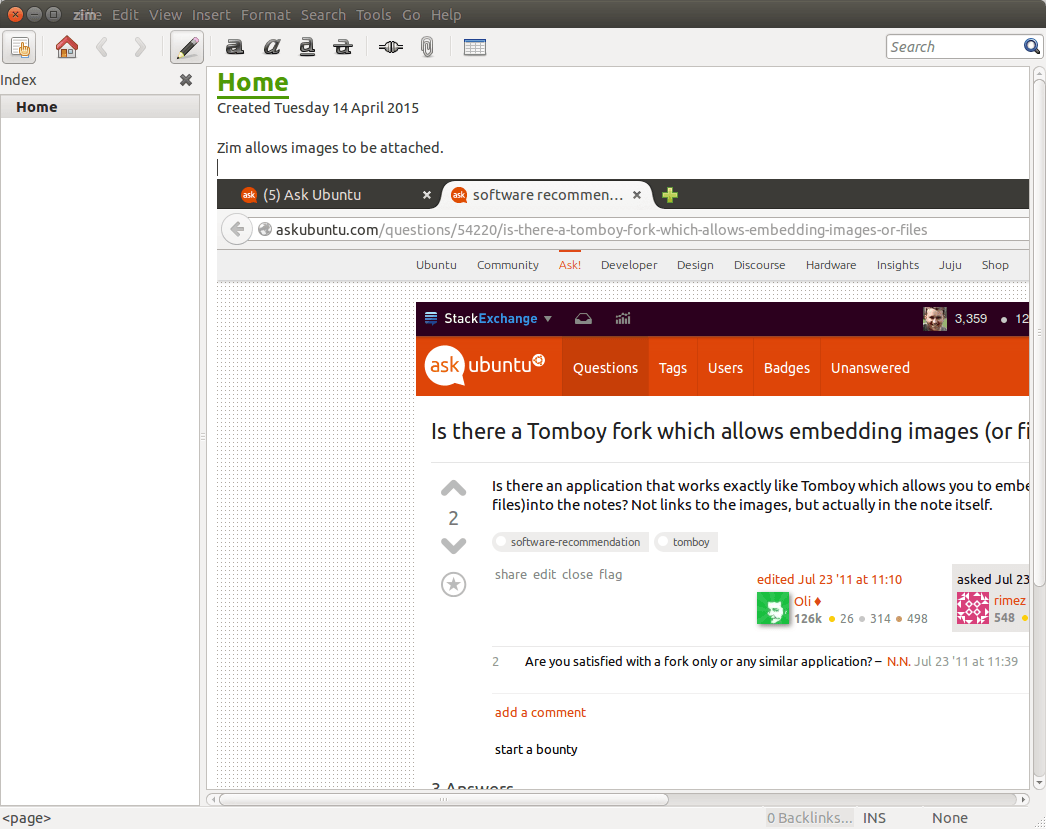Close the Index side pane
This screenshot has height=829, width=1046.
coord(186,80)
